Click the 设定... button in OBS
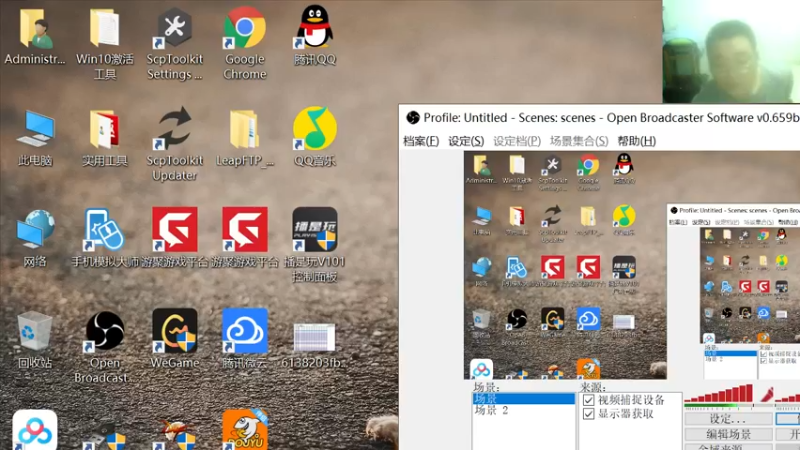800x450 pixels. tap(728, 419)
